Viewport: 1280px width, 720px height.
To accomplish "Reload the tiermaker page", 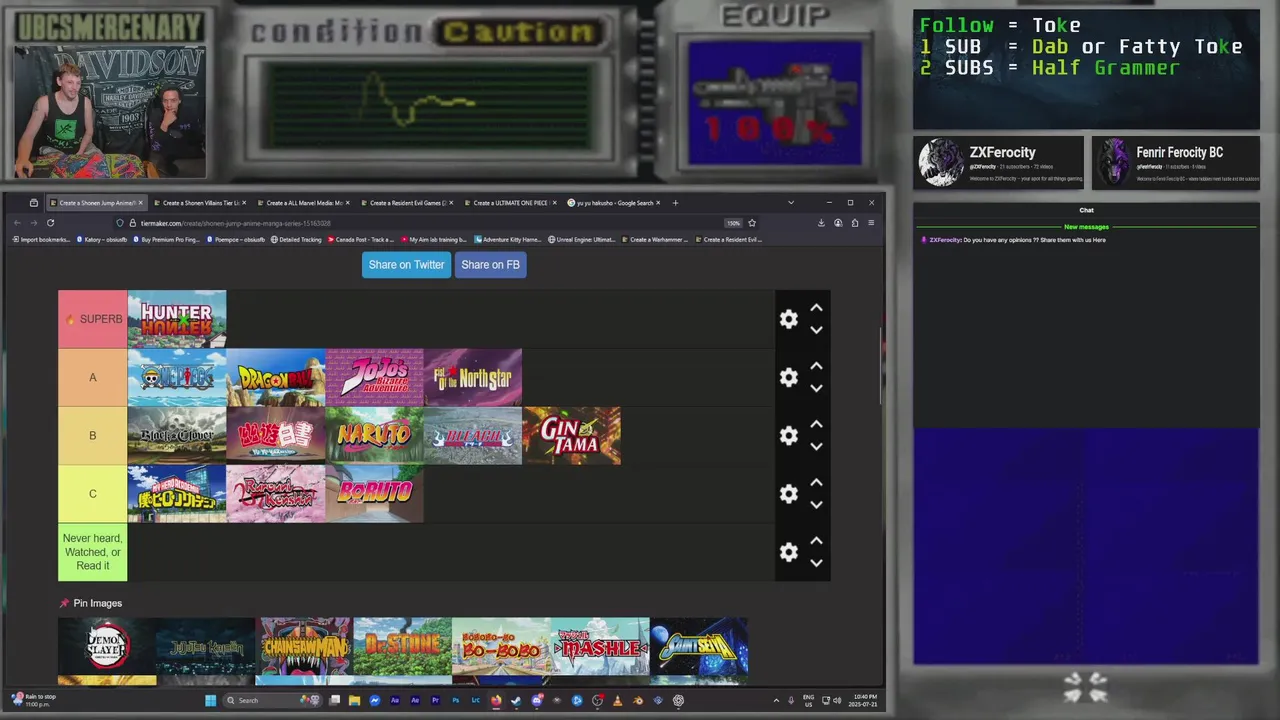I will point(50,223).
